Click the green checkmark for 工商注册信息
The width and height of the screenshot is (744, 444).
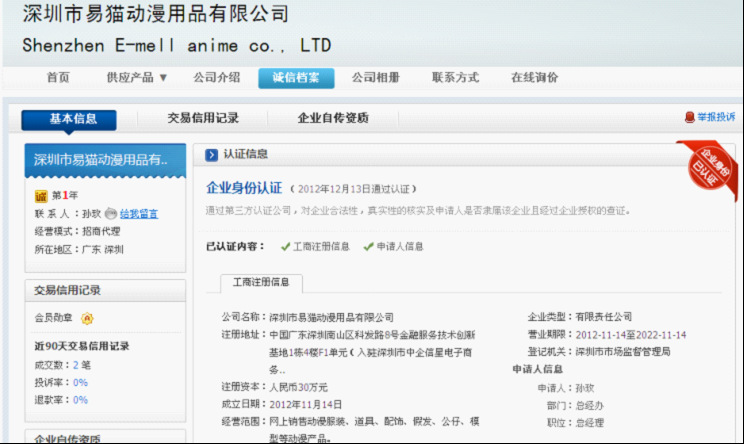click(x=285, y=246)
